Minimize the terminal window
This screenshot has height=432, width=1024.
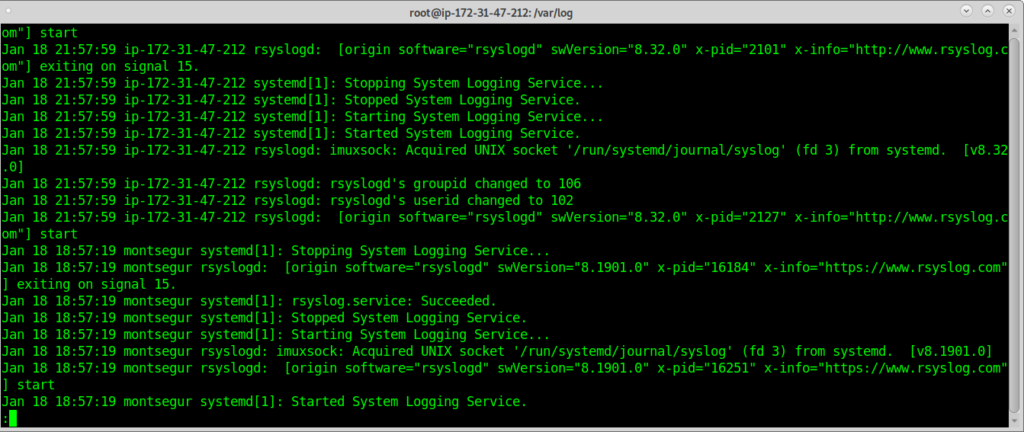(x=966, y=10)
